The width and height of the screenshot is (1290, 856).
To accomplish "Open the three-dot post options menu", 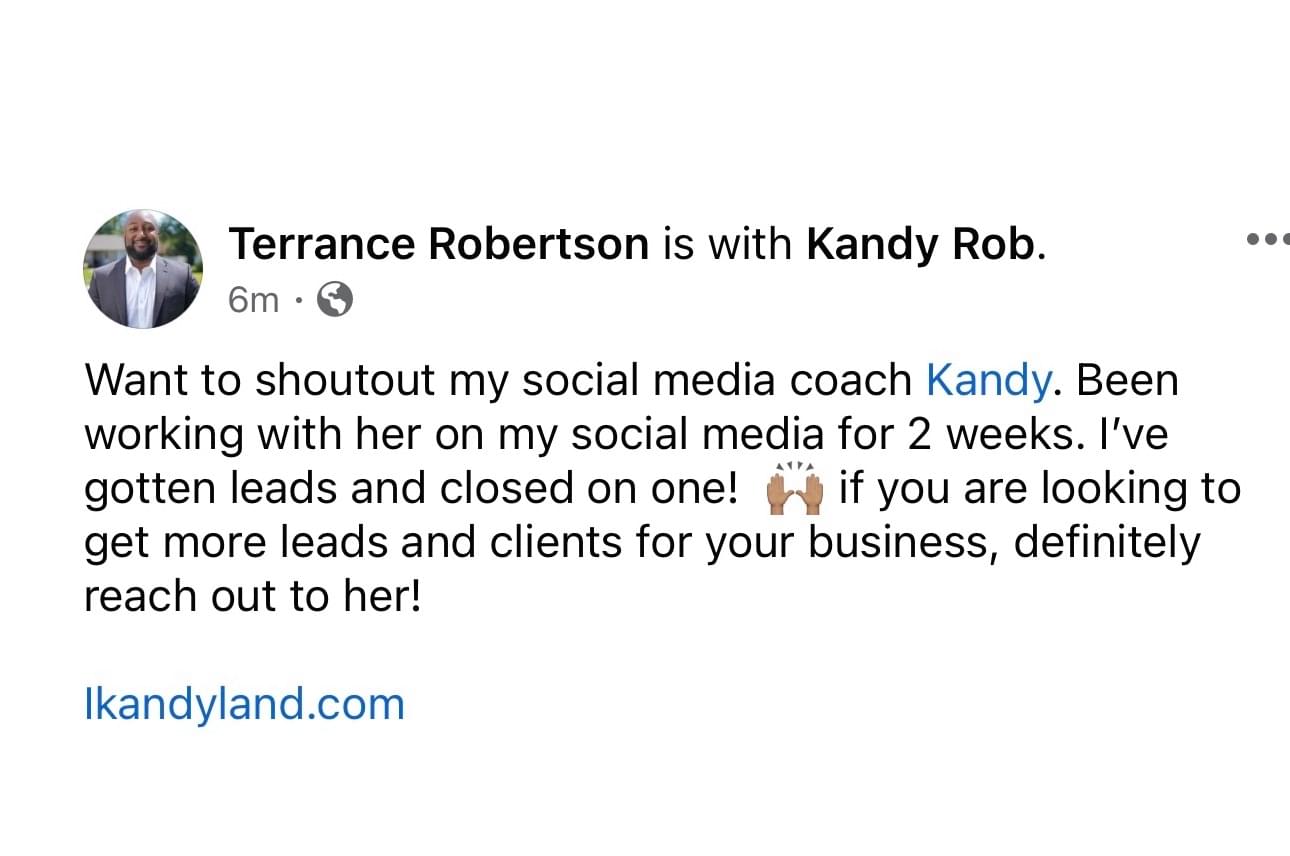I will pyautogui.click(x=1268, y=239).
